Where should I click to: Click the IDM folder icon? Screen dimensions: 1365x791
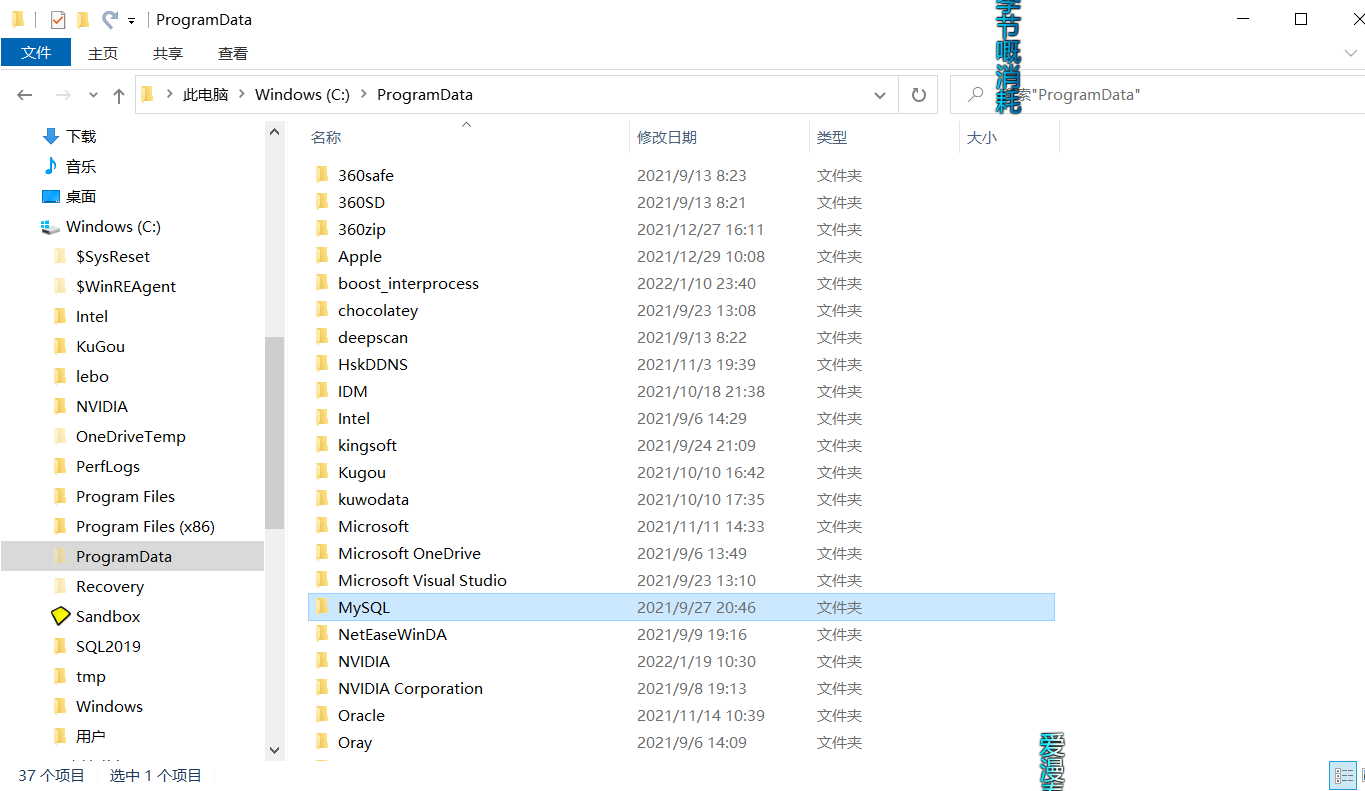(x=322, y=391)
